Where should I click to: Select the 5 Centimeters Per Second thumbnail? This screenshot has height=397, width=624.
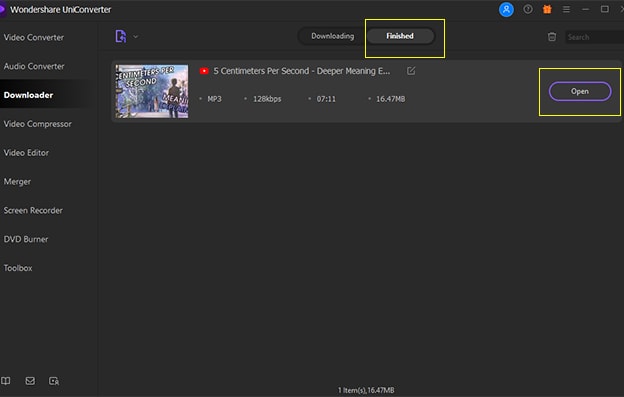coord(152,91)
